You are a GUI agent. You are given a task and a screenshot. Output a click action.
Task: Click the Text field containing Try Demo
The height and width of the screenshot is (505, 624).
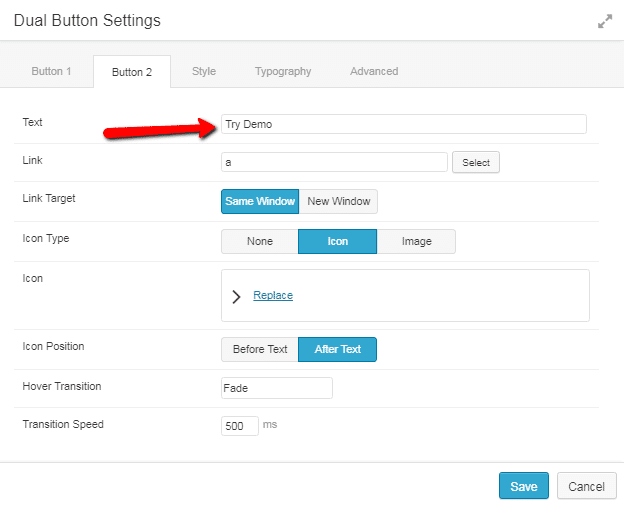[x=403, y=124]
